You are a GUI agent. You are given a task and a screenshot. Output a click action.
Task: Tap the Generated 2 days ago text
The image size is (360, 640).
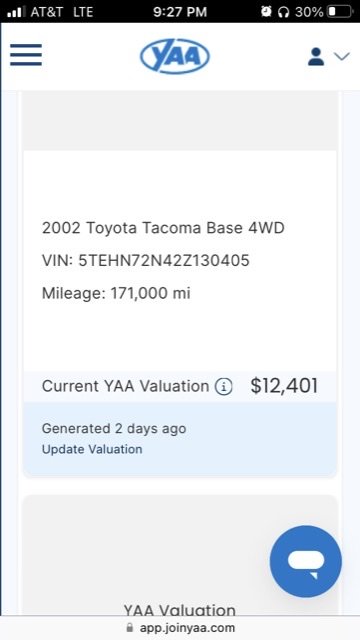[114, 429]
